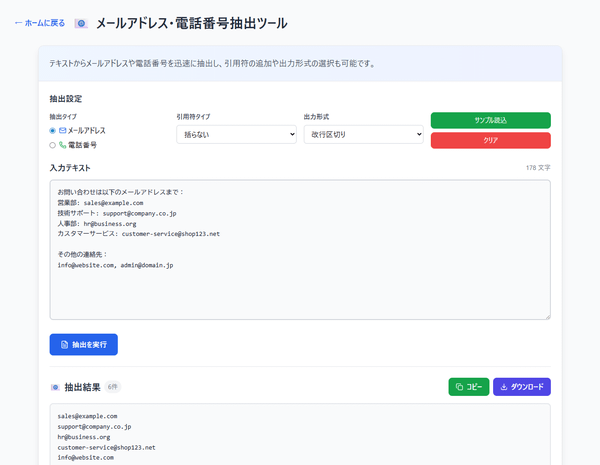Click the phone icon for 電話番号
Viewport: 600px width, 465px height.
click(x=62, y=145)
